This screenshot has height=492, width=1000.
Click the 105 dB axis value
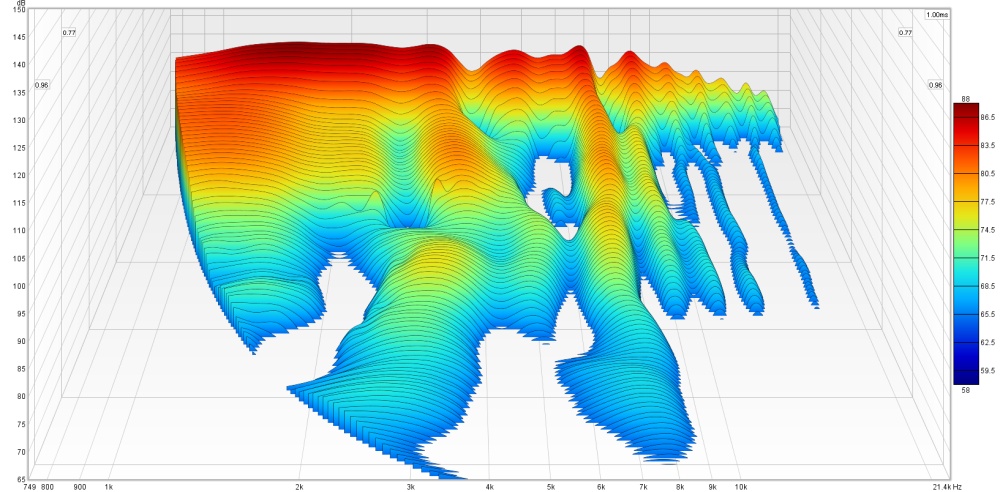click(x=19, y=258)
